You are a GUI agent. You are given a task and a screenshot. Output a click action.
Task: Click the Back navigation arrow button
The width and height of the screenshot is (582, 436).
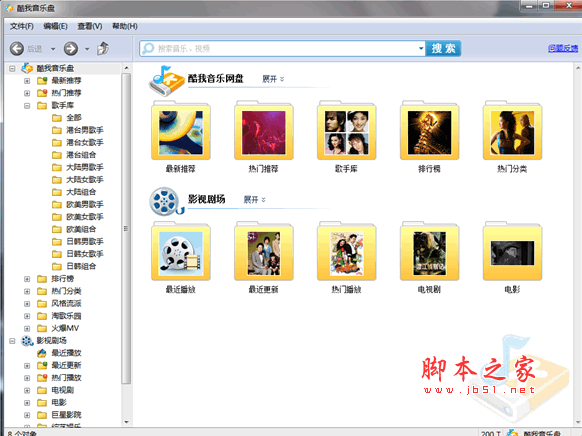point(17,49)
